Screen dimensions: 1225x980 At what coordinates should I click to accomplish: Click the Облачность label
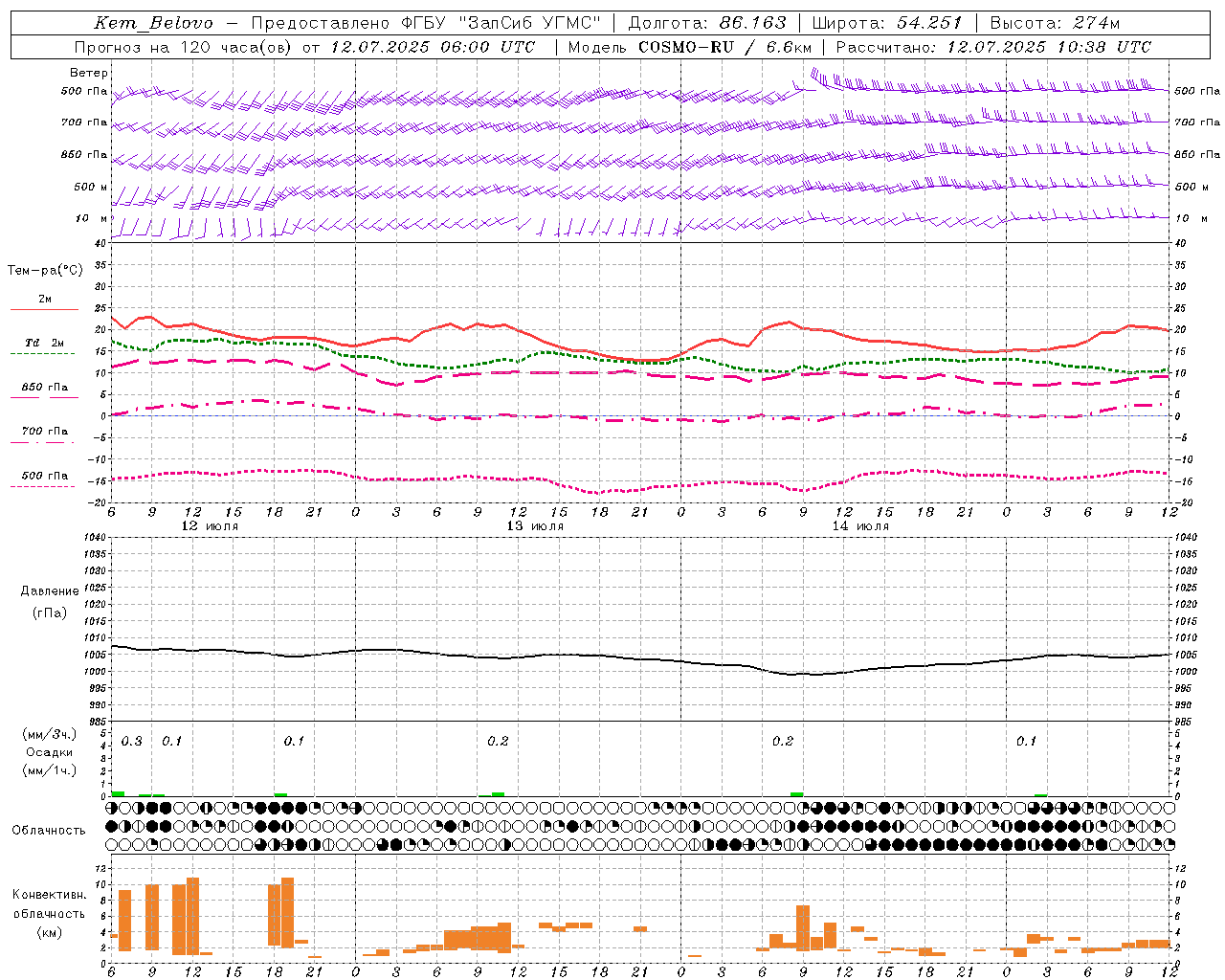49,830
